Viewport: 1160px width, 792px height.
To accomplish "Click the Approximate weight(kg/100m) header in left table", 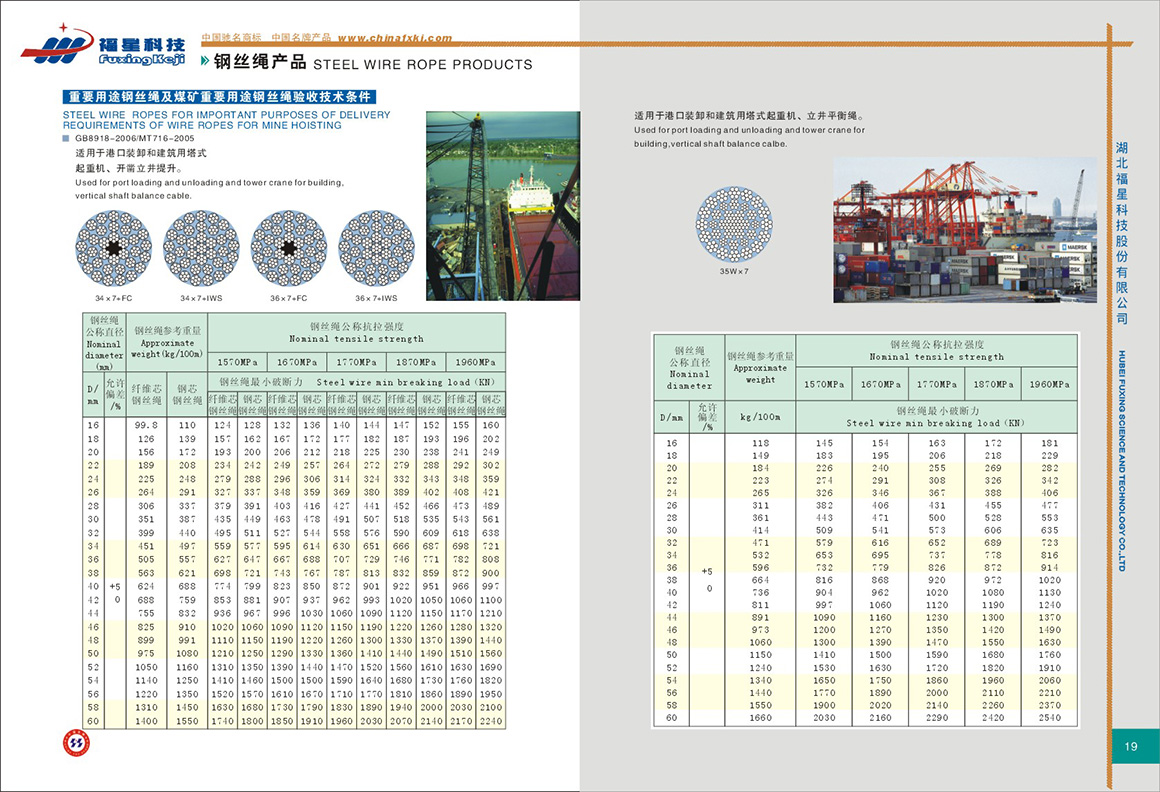I will tap(166, 343).
